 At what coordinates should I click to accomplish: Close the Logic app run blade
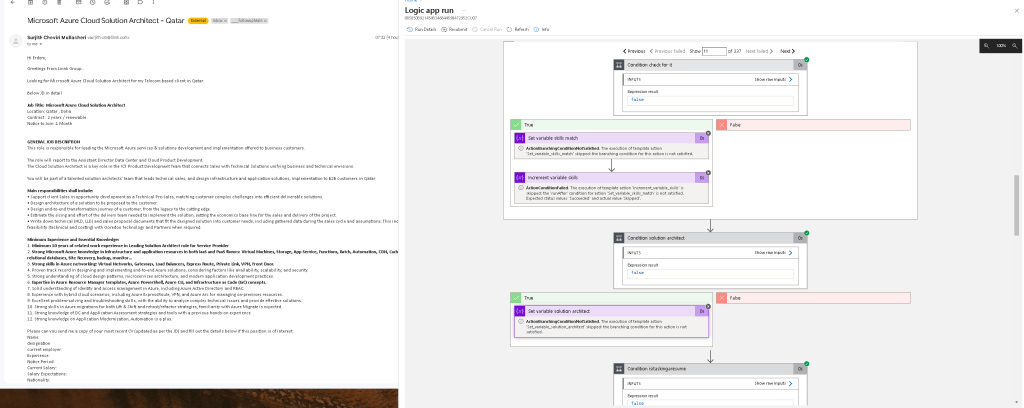point(1016,10)
